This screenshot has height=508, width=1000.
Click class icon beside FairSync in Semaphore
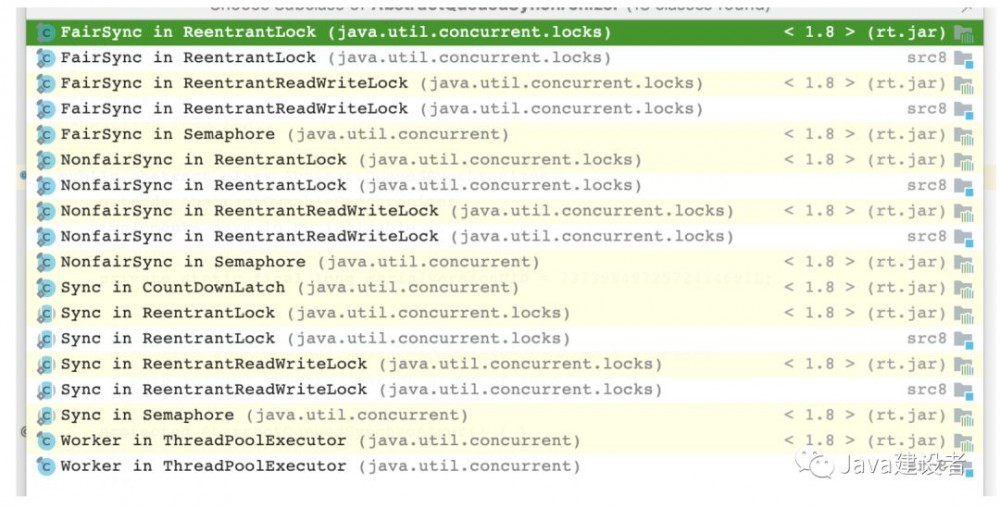(x=45, y=134)
